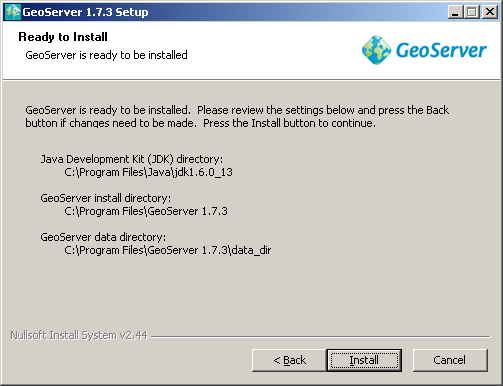Click the Nullsoft Install System v2.44 text
Image resolution: width=503 pixels, height=386 pixels.
pyautogui.click(x=79, y=335)
